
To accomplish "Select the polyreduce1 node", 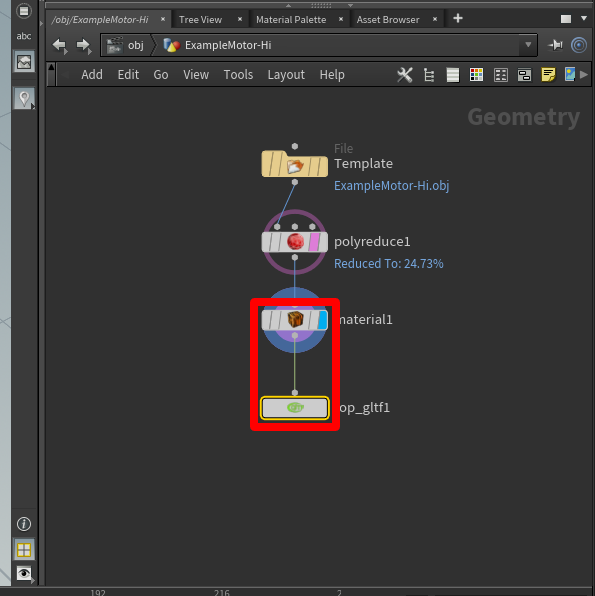I will [295, 242].
